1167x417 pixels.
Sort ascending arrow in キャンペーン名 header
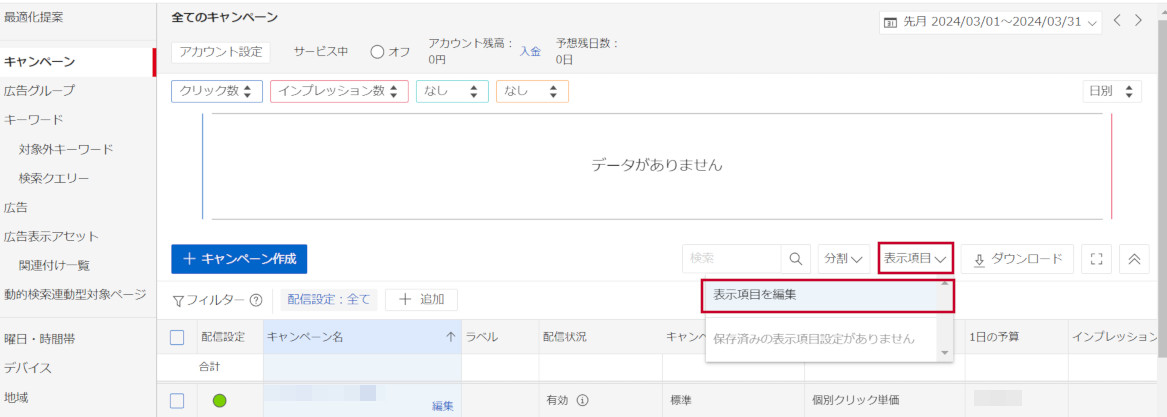[x=450, y=337]
